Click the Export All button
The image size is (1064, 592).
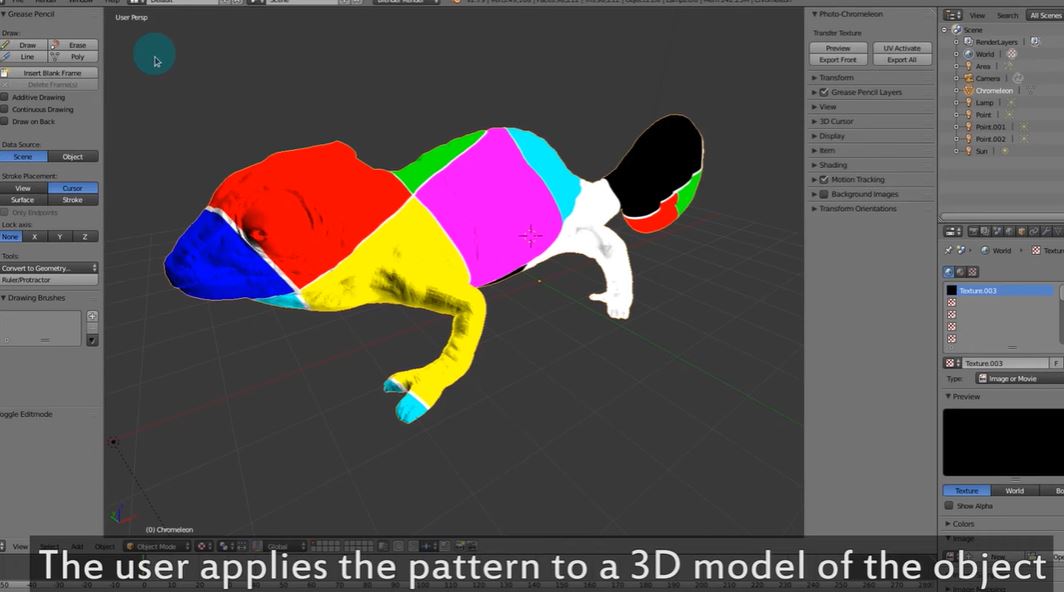tap(902, 60)
